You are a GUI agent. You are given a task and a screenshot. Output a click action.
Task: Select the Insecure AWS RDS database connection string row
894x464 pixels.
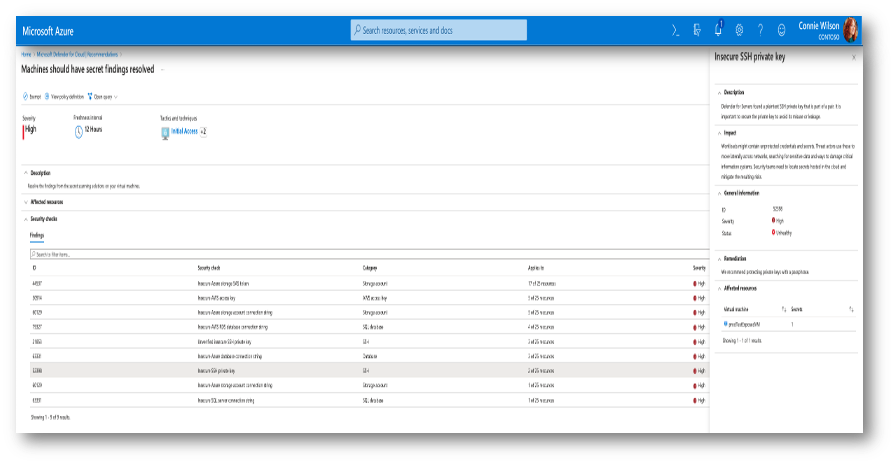pyautogui.click(x=369, y=327)
